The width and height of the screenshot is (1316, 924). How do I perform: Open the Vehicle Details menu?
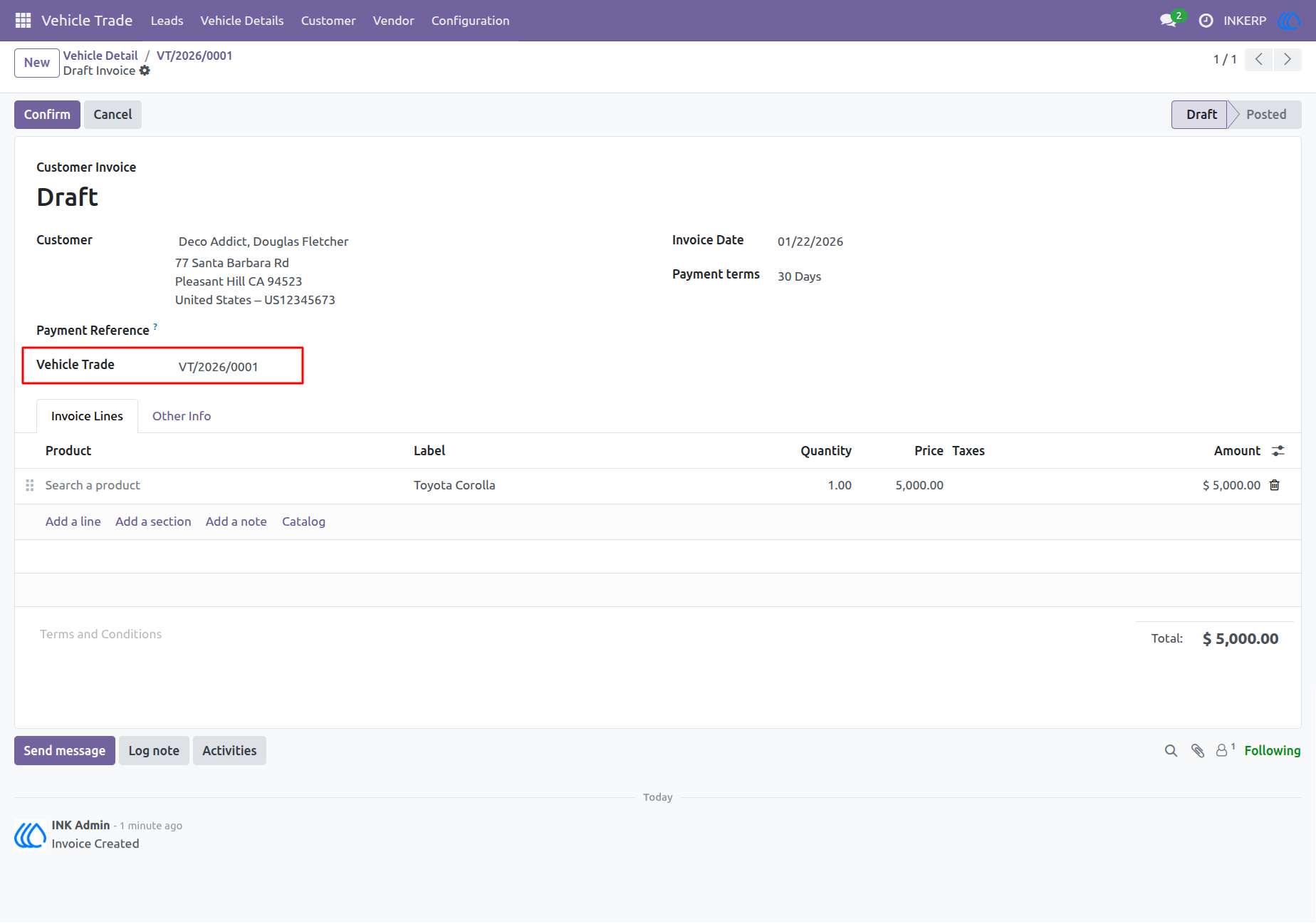242,21
